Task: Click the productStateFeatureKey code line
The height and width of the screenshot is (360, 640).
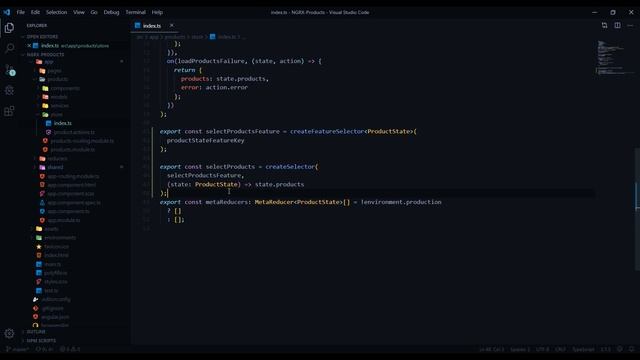Action: (205, 140)
